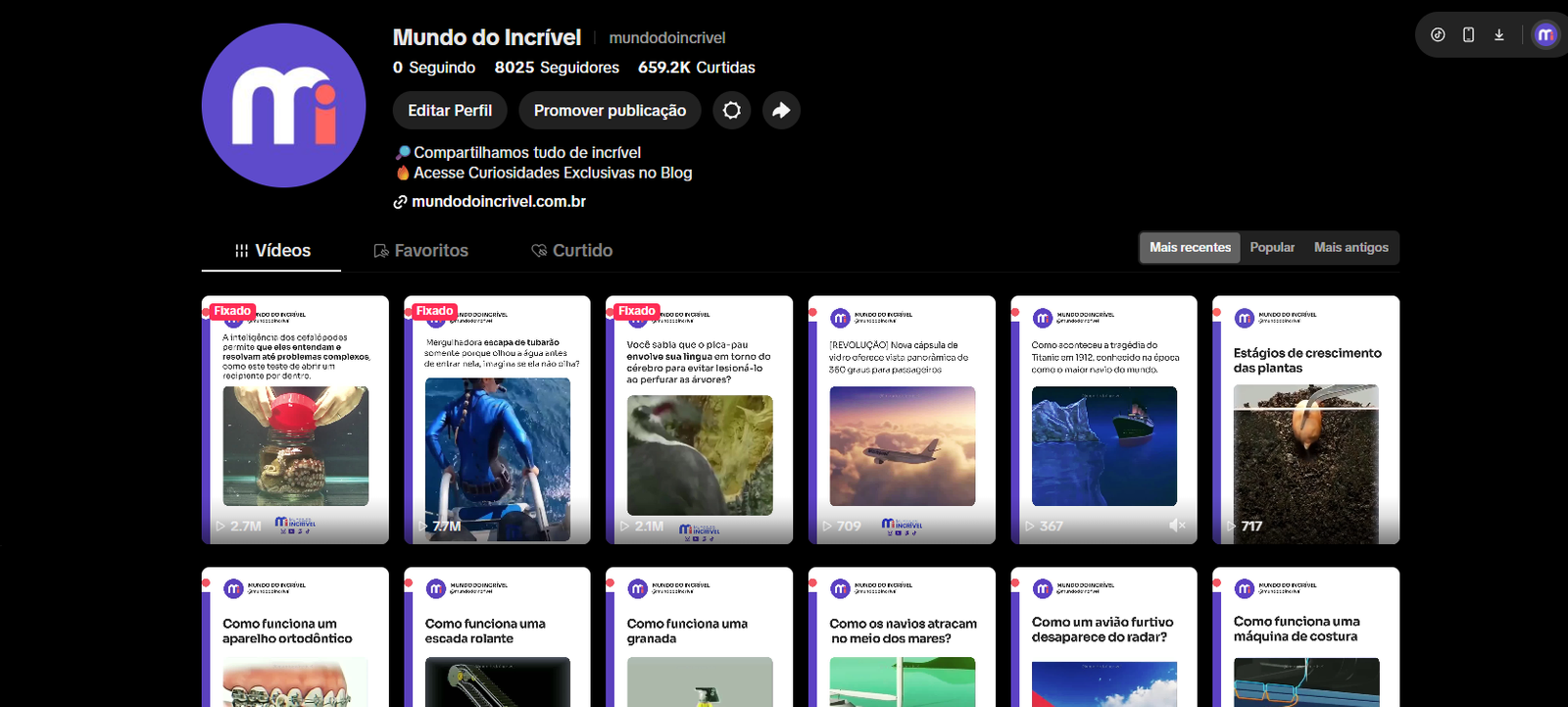Click the share profile arrow icon

click(781, 111)
